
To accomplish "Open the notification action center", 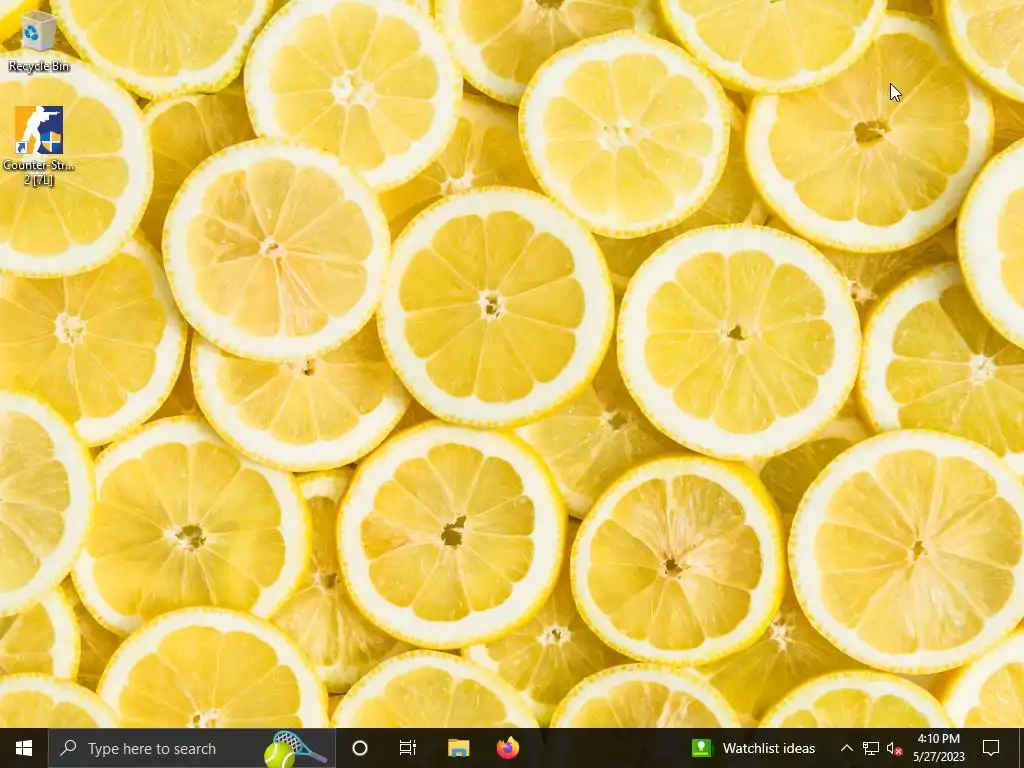I will point(991,748).
